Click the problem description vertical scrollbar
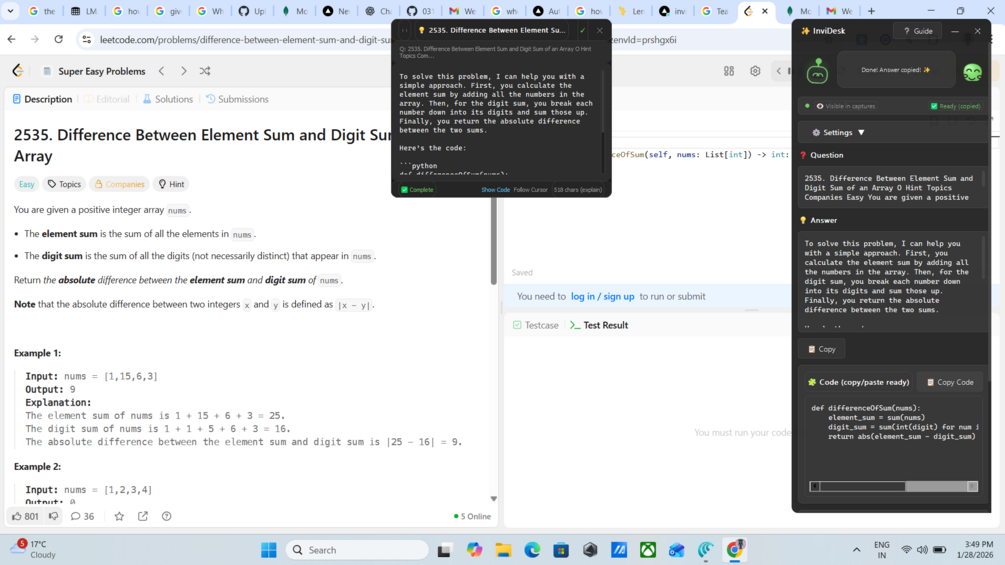 click(494, 240)
